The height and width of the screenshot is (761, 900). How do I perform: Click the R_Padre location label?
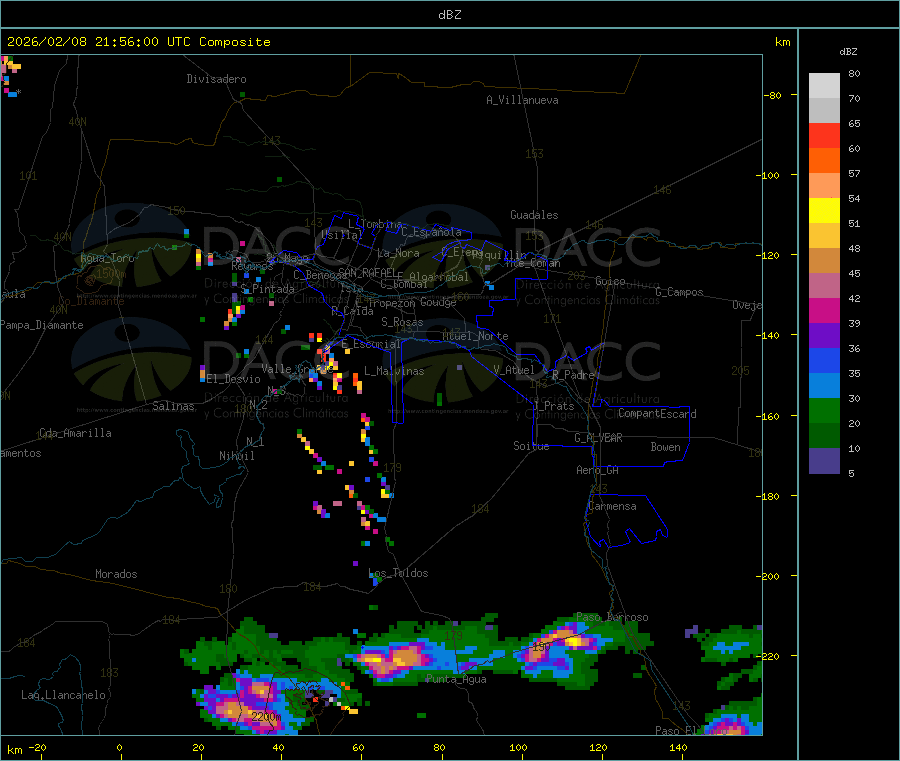point(573,375)
